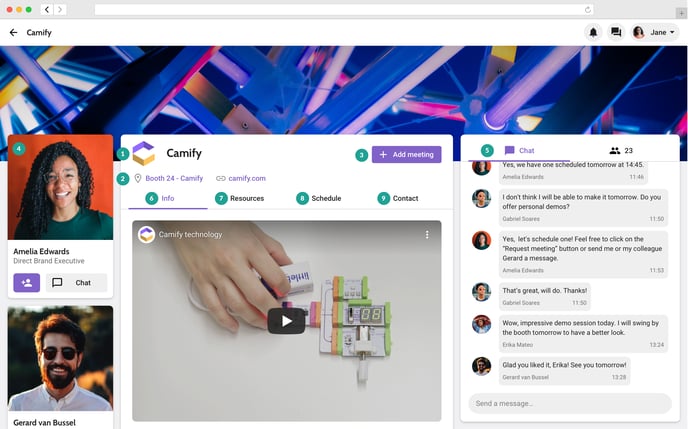Click the browser forward button

coord(60,9)
